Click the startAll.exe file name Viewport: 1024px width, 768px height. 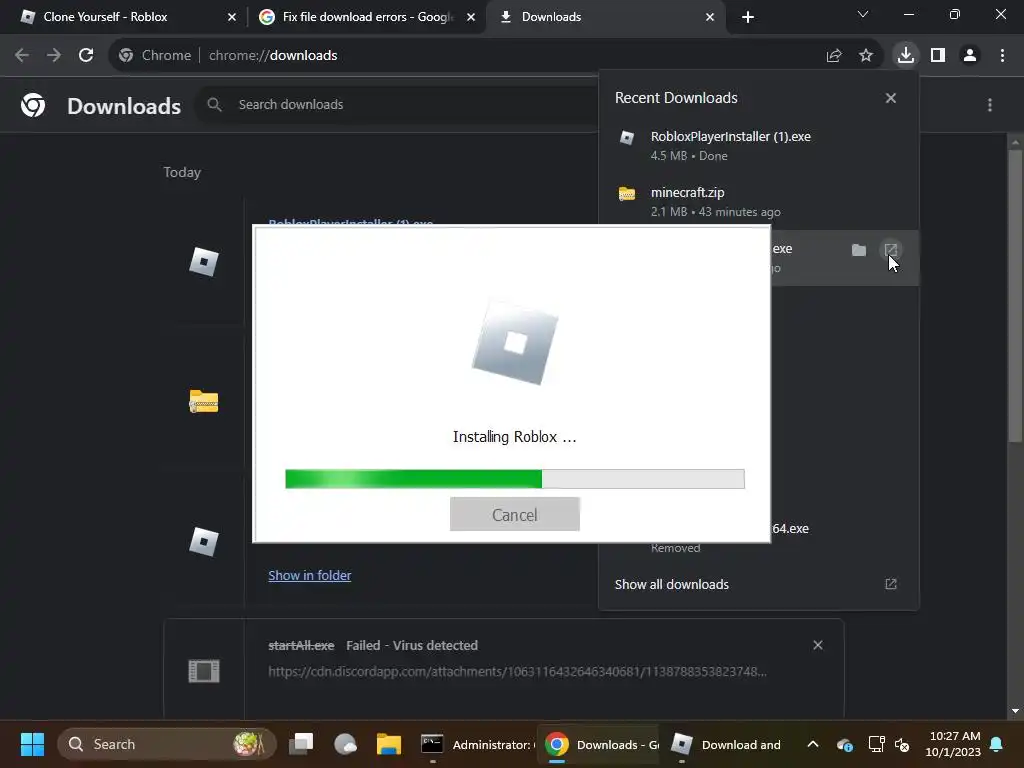[x=301, y=645]
